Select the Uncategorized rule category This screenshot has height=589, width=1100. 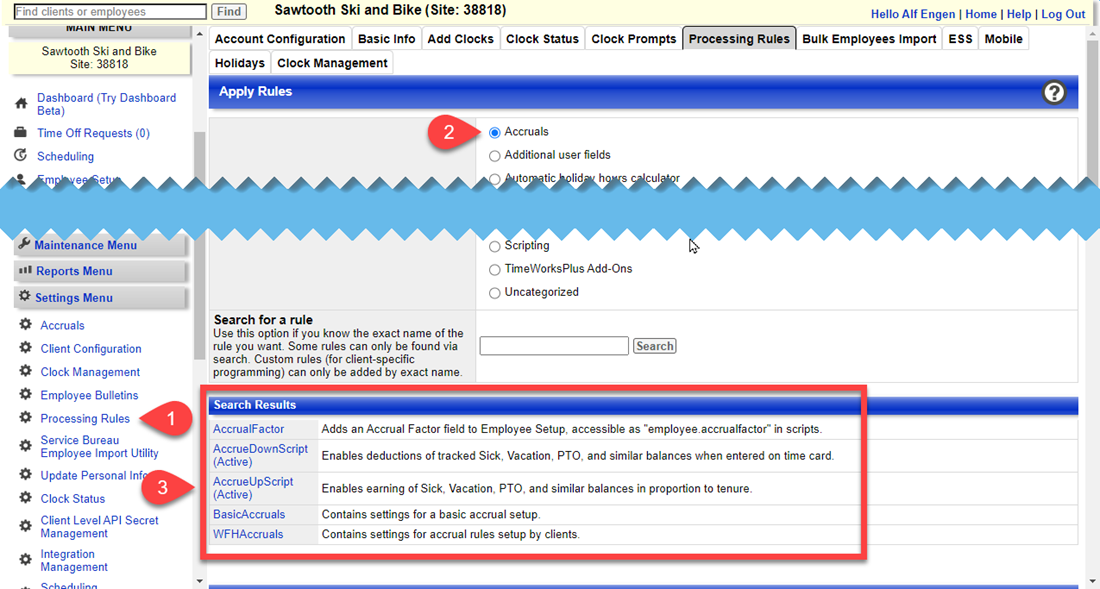pyautogui.click(x=495, y=292)
